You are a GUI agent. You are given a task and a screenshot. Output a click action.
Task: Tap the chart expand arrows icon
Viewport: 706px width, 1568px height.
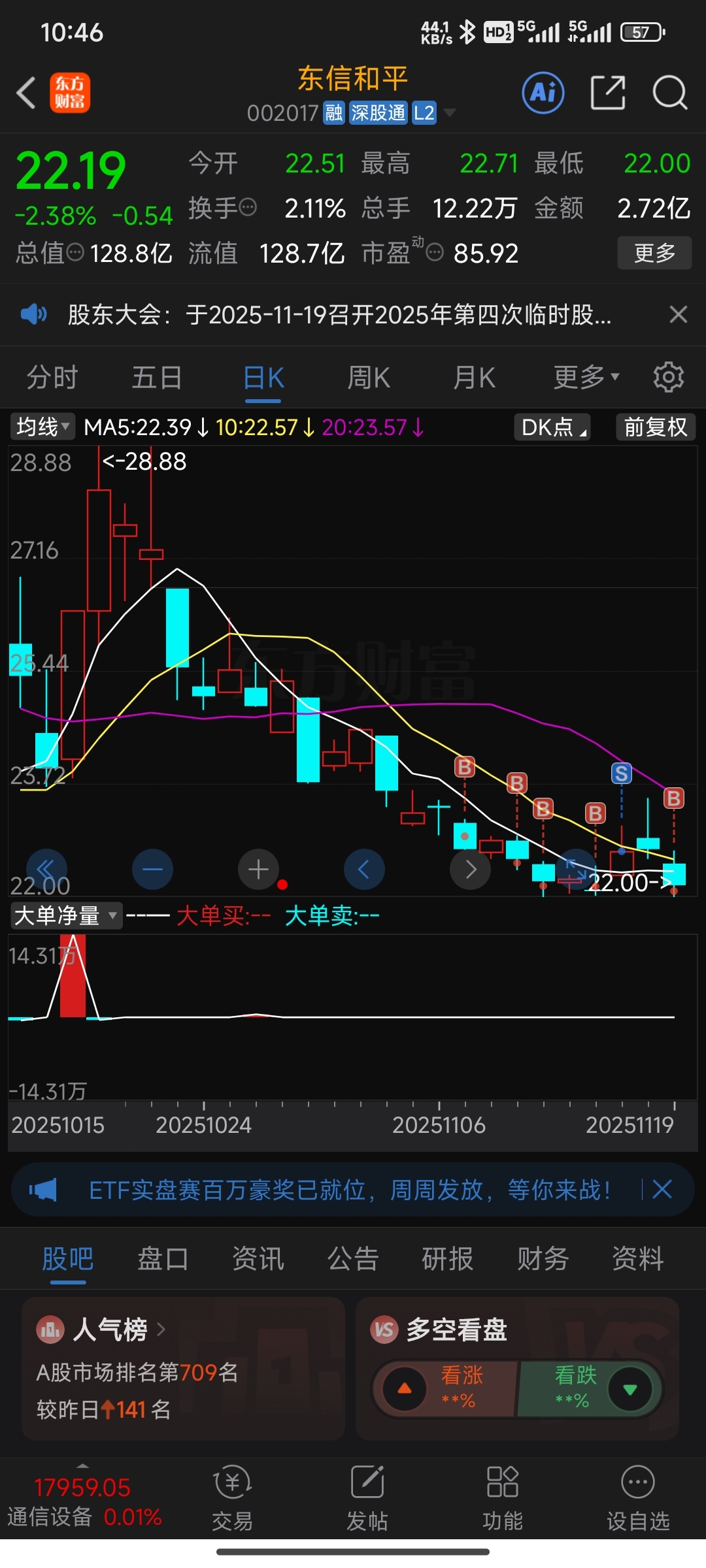point(576,869)
